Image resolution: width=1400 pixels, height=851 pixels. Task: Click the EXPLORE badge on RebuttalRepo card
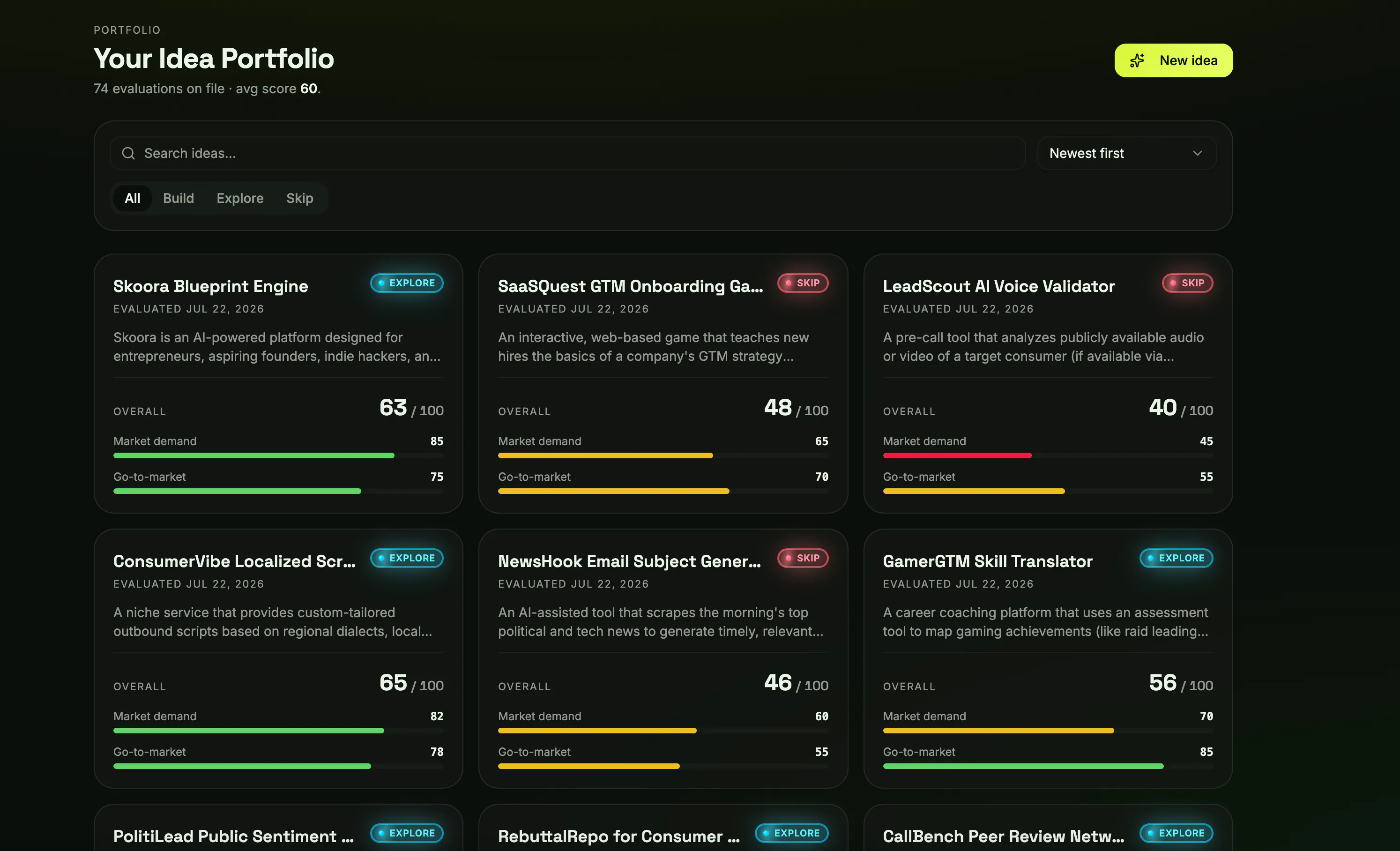point(791,833)
